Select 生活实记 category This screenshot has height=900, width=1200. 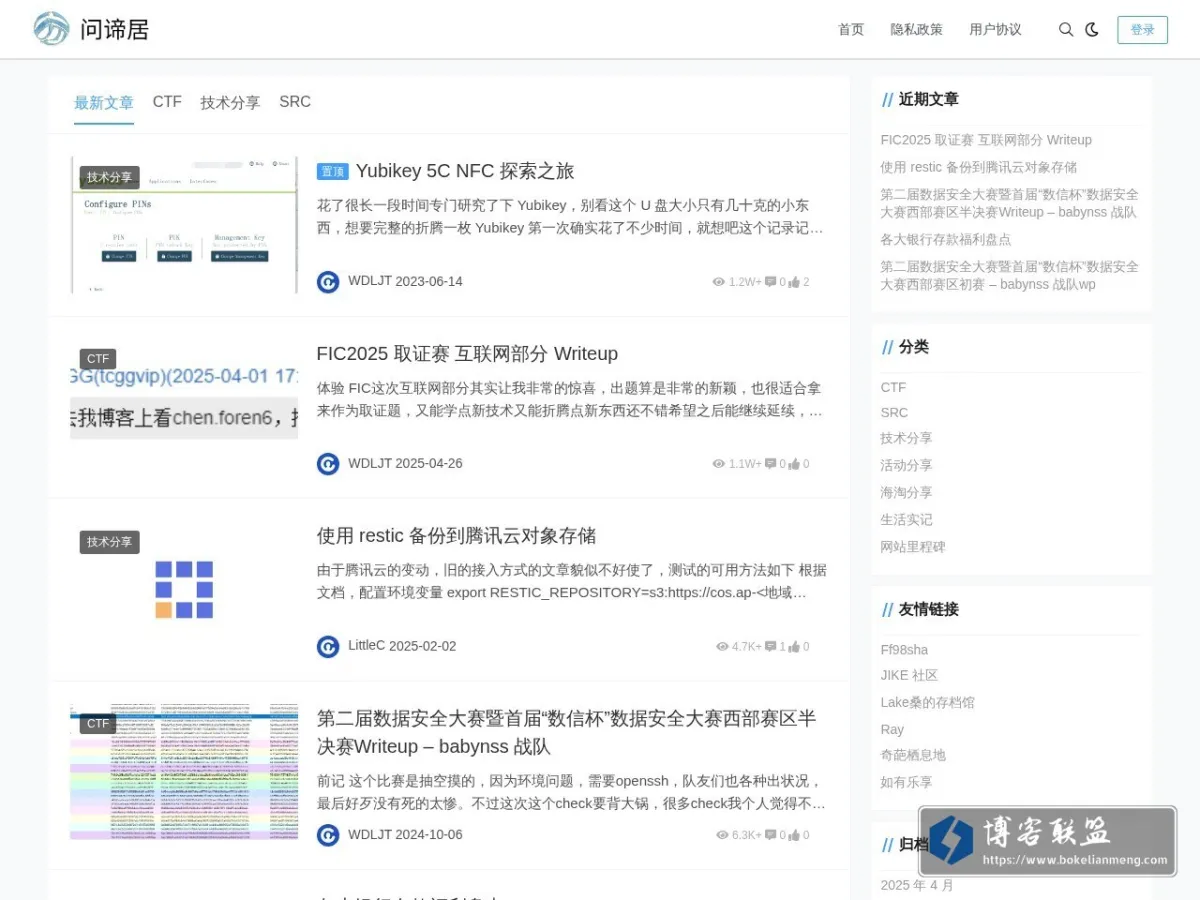(x=906, y=519)
